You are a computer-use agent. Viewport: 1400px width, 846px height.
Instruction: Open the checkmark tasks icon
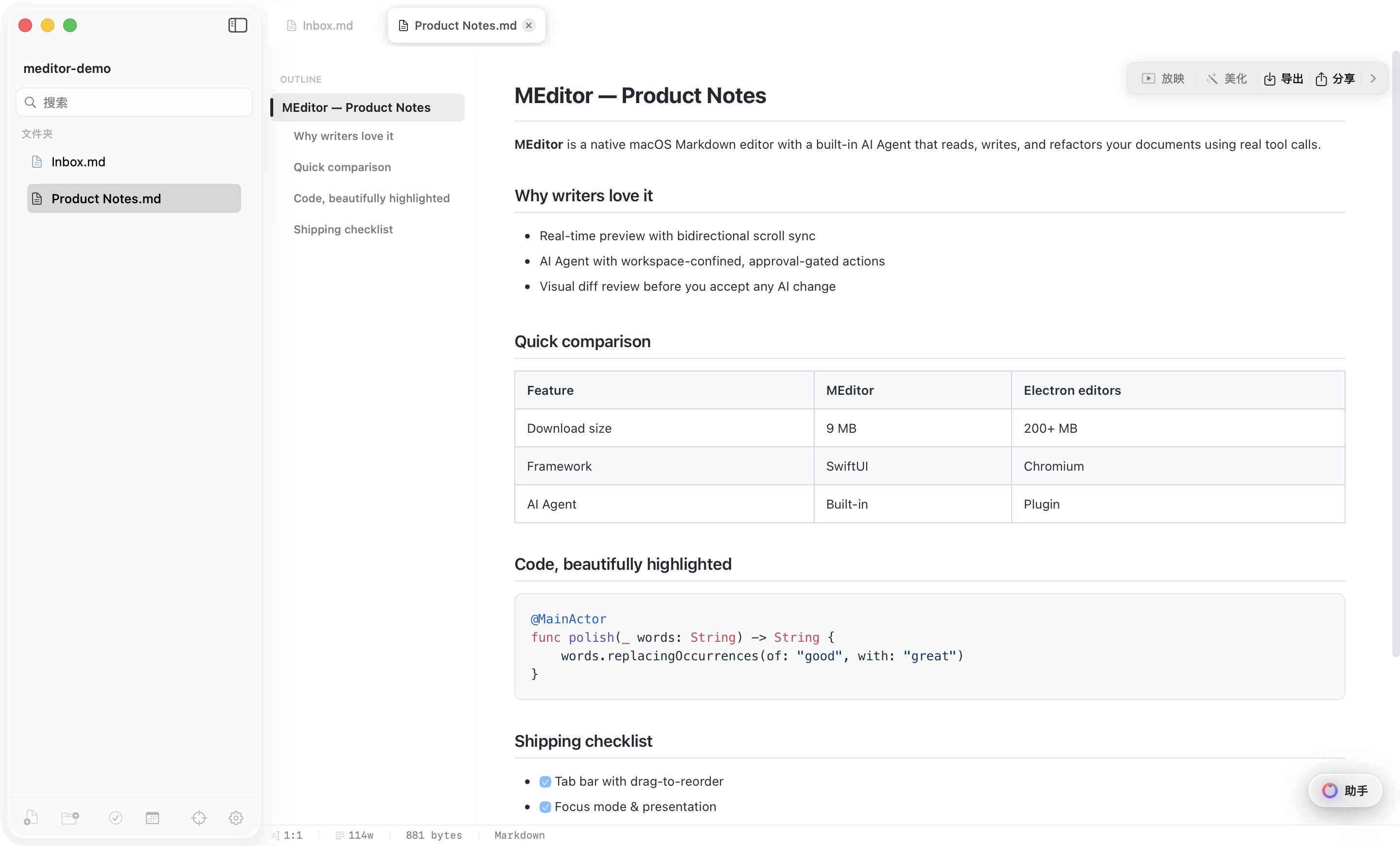115,818
